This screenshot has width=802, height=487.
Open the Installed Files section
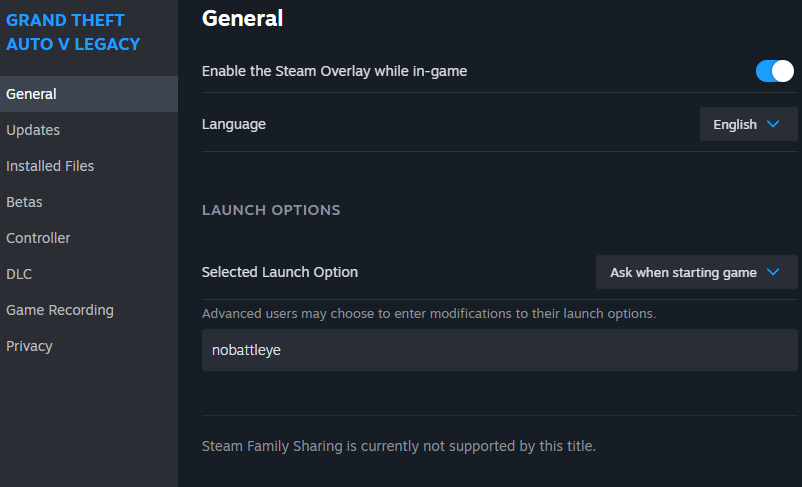(x=50, y=166)
